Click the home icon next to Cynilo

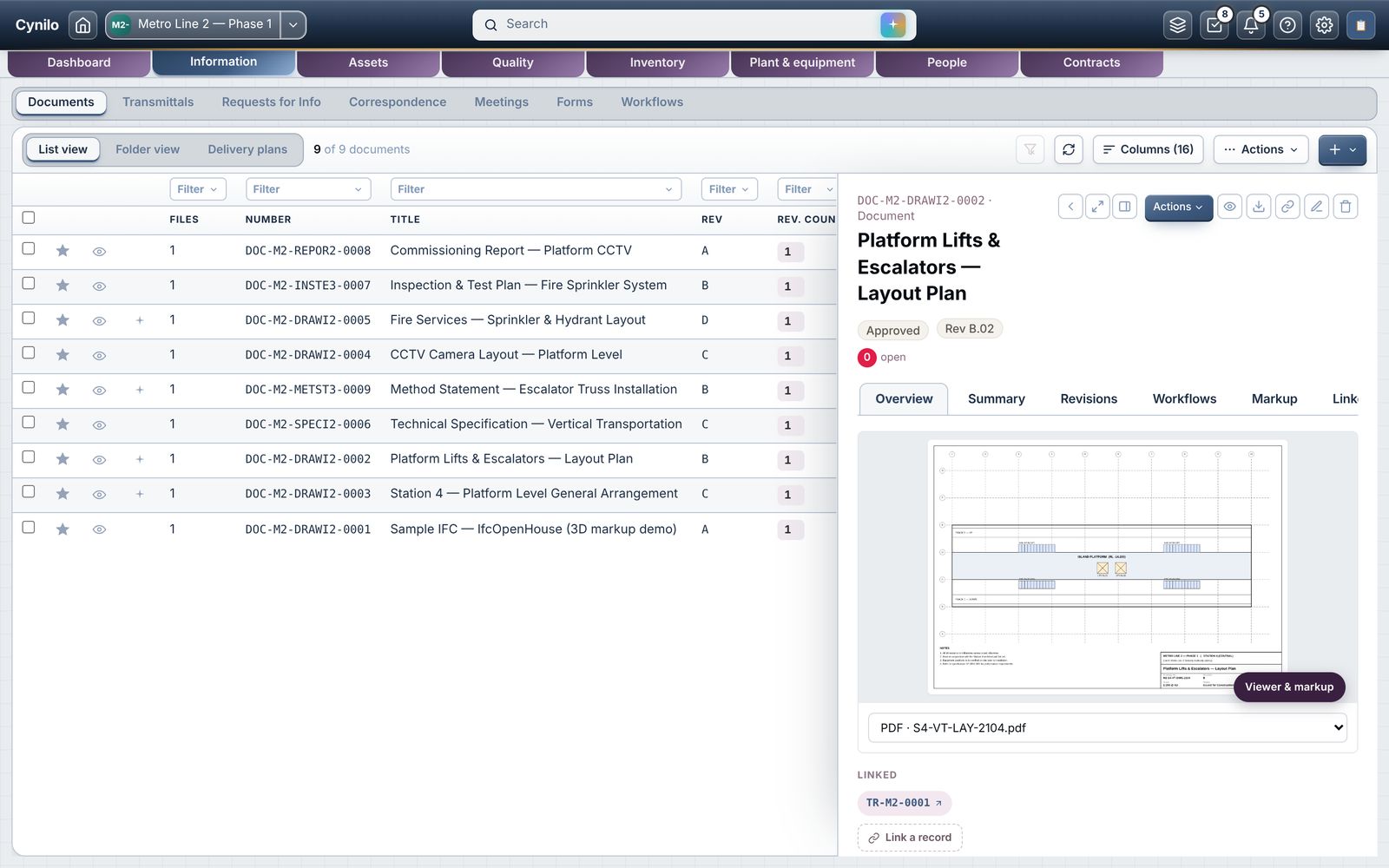coord(82,25)
